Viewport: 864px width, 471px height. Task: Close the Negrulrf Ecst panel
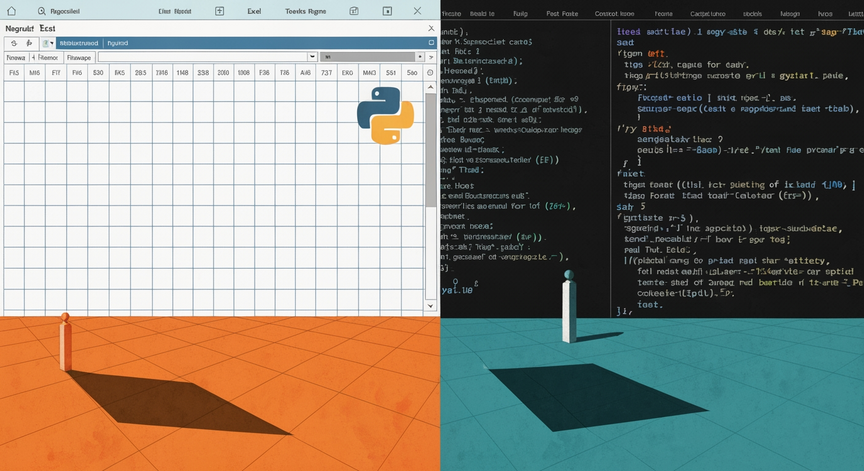coord(431,28)
